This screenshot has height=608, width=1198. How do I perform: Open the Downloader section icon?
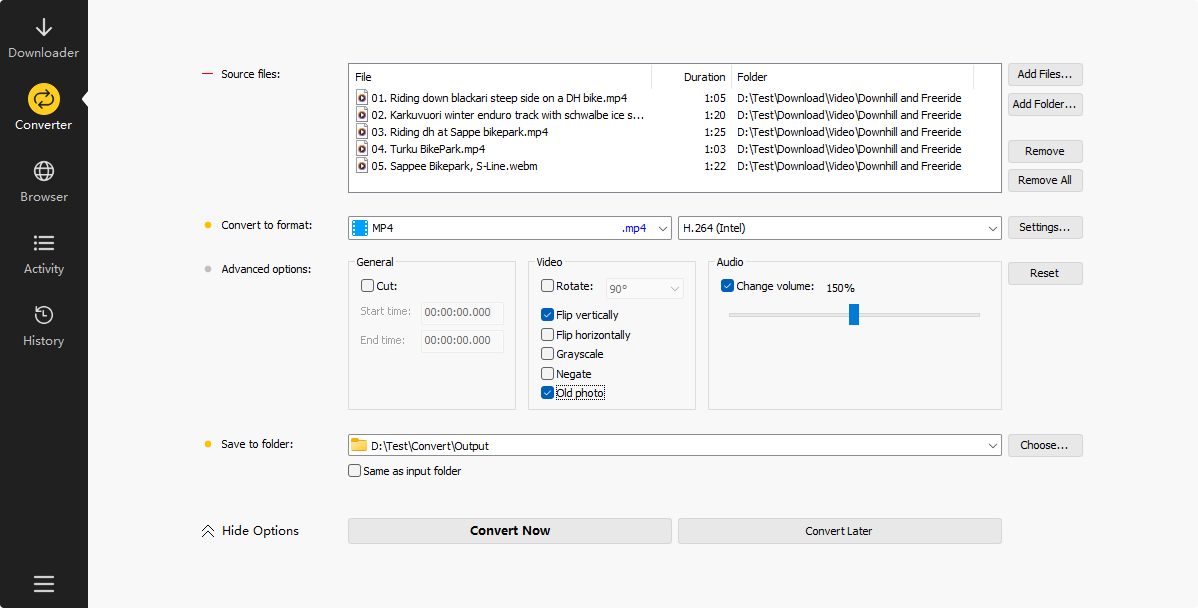tap(43, 28)
